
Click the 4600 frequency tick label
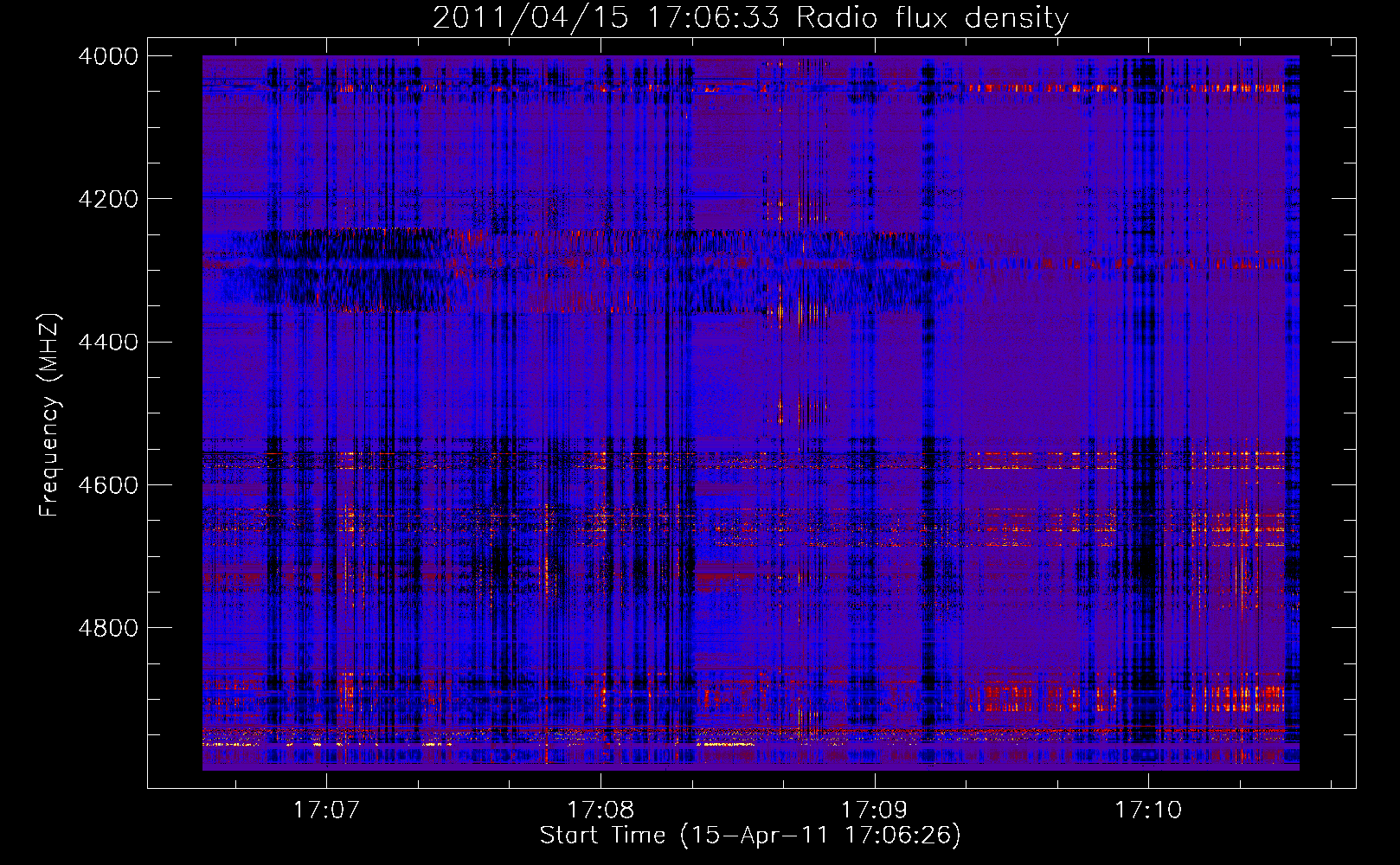coord(108,484)
